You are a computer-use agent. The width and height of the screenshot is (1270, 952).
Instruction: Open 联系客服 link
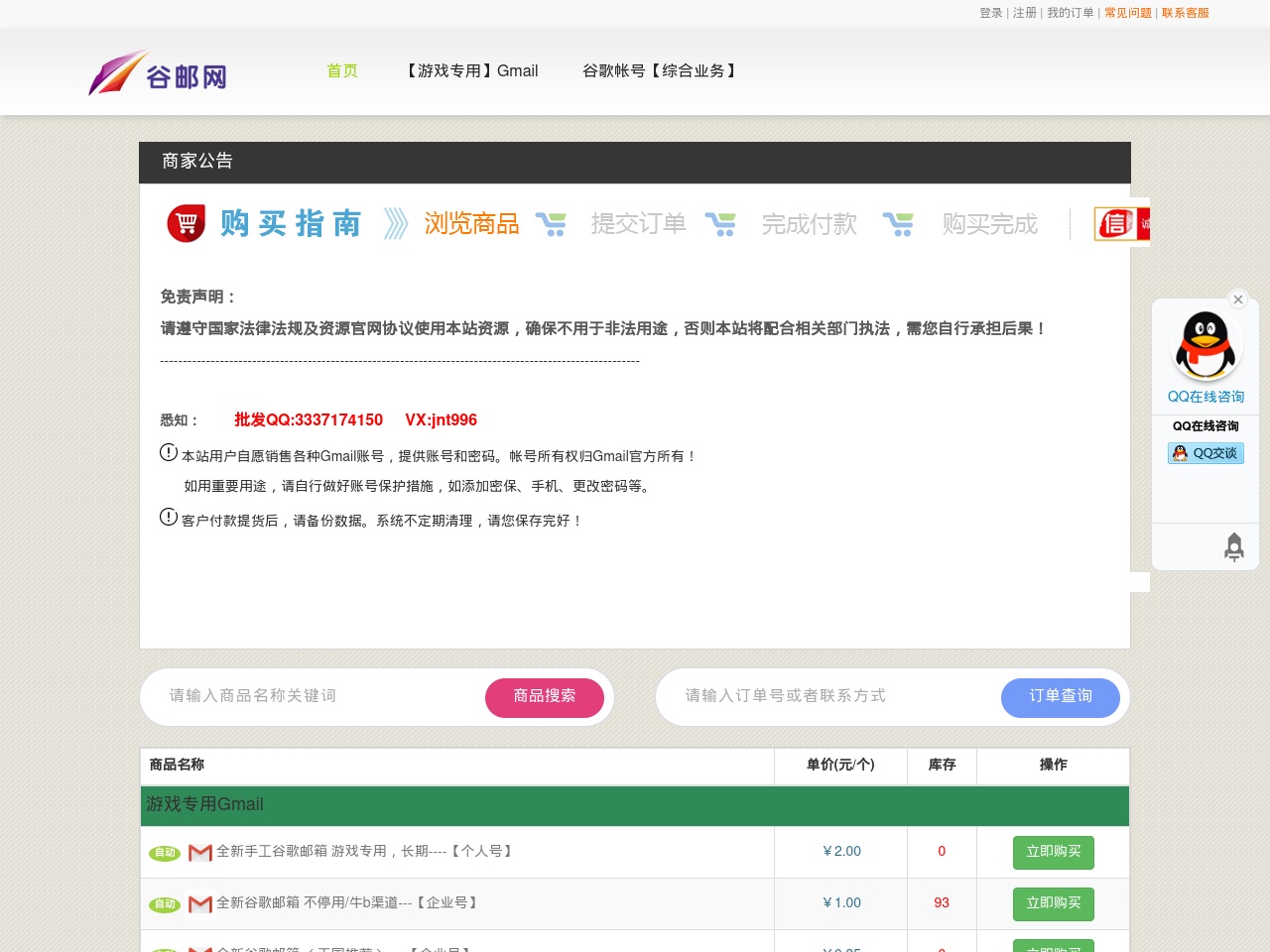[1186, 13]
